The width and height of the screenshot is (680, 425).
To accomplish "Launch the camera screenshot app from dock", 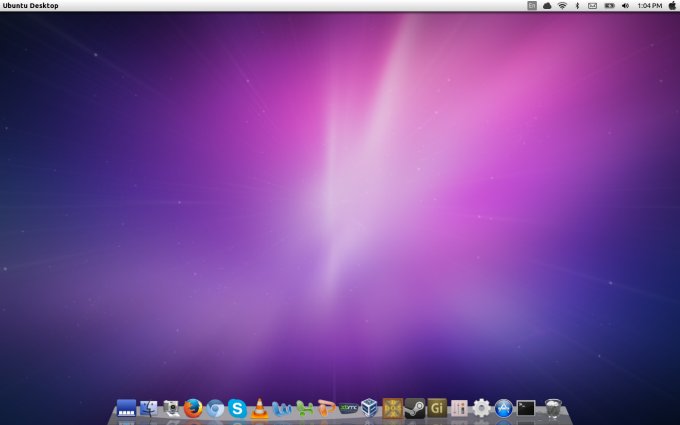I will [x=171, y=408].
